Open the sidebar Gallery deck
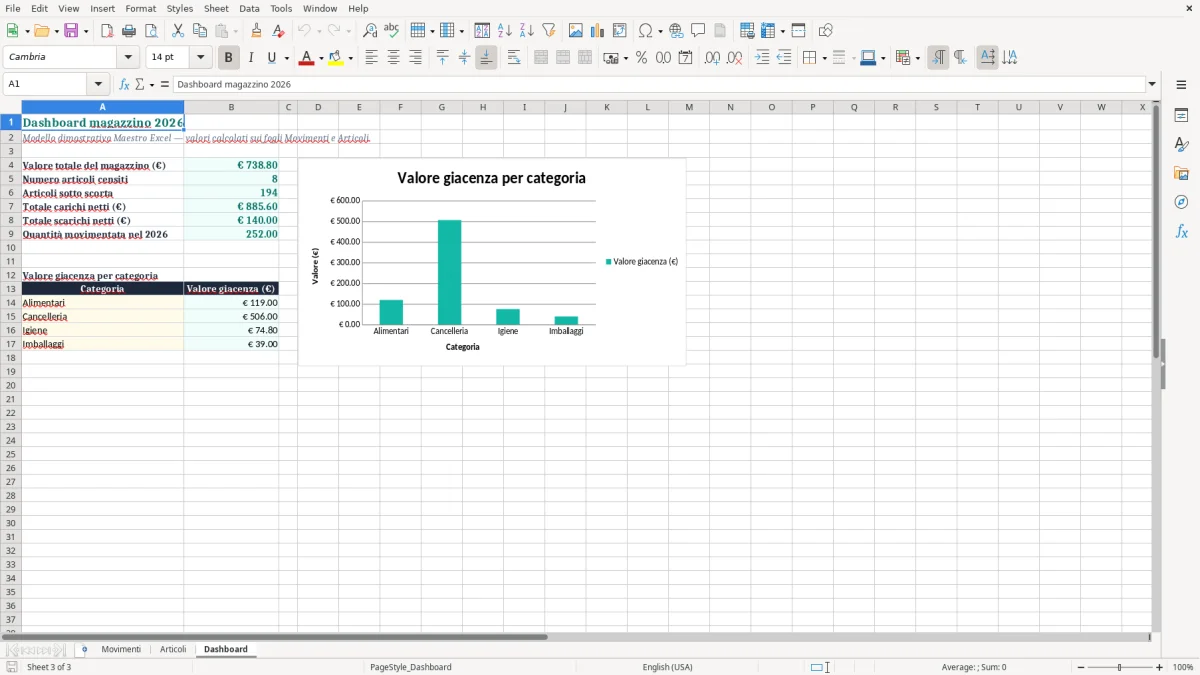1200x675 pixels. click(1181, 173)
